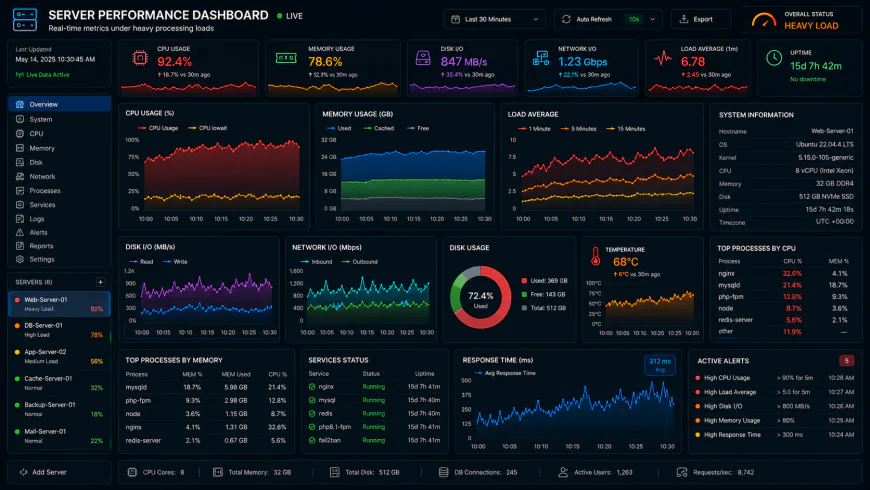Click the Processes sidebar icon
The width and height of the screenshot is (870, 490).
click(20, 191)
